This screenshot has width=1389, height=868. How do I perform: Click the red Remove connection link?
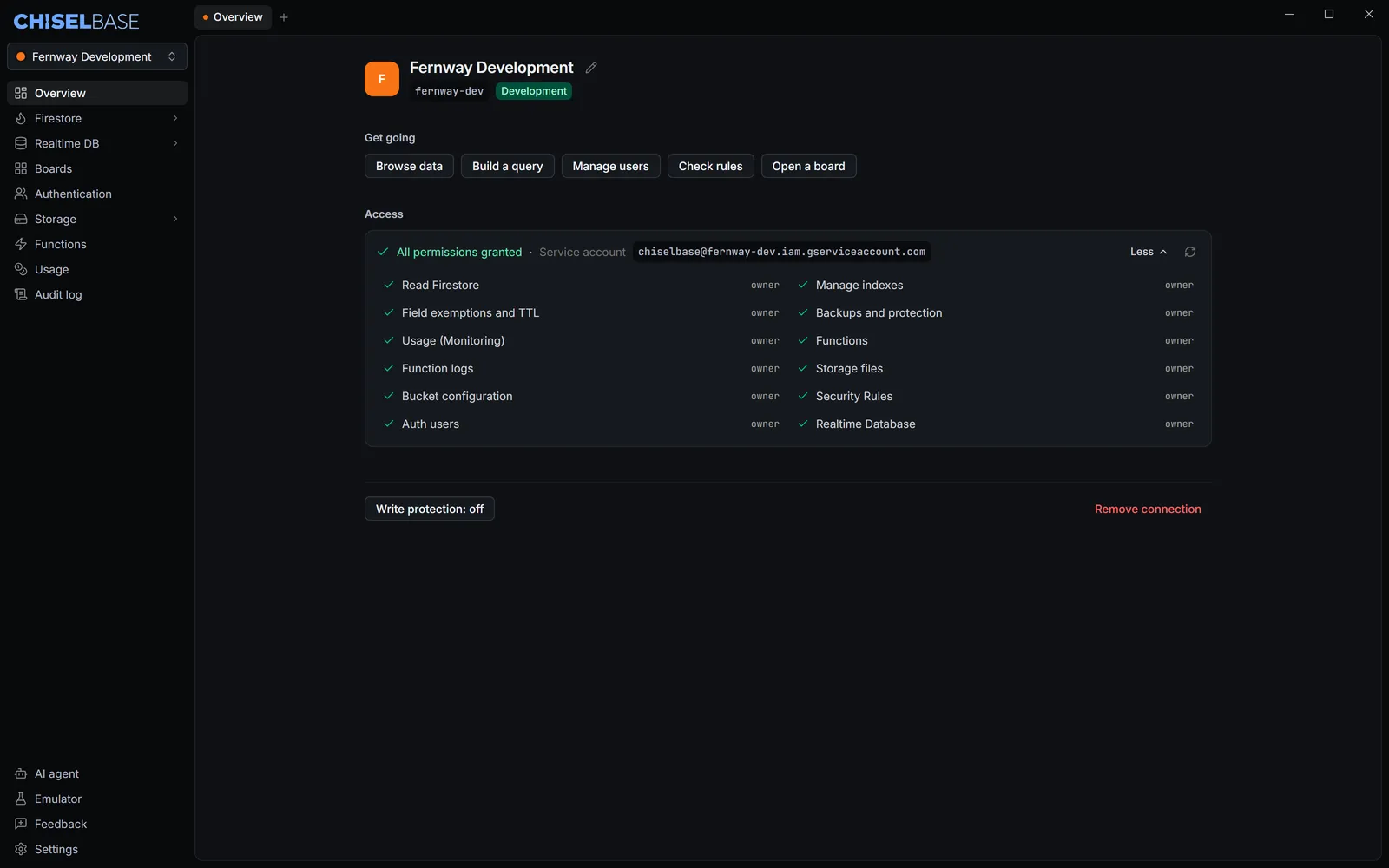[x=1148, y=509]
